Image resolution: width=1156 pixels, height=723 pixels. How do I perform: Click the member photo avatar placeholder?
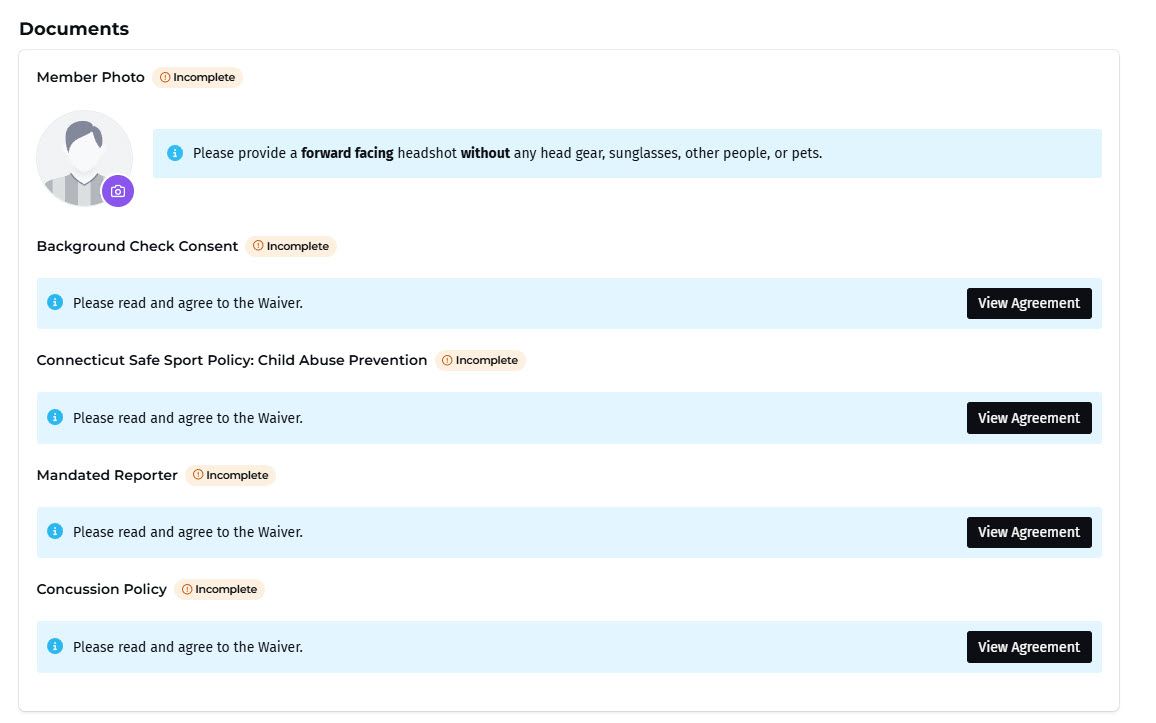(x=84, y=158)
